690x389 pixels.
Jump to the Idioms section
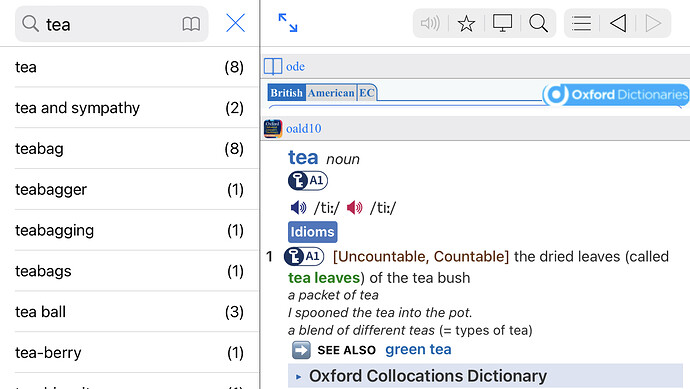pyautogui.click(x=312, y=232)
